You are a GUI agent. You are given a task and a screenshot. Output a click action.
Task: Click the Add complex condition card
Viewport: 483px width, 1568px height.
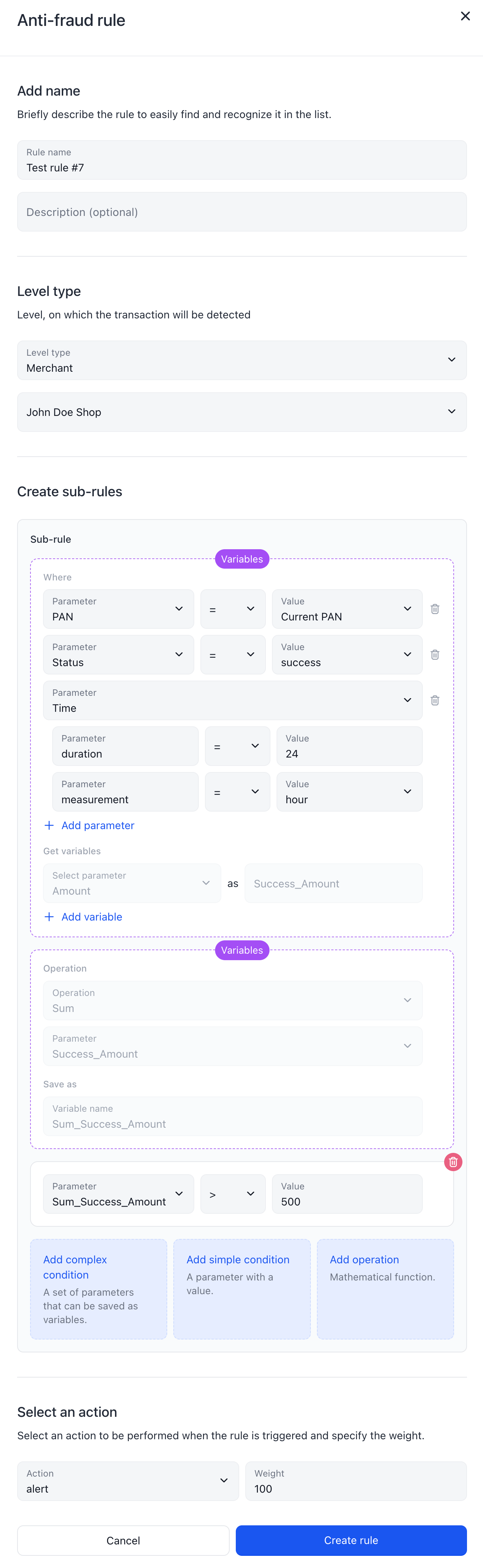pyautogui.click(x=99, y=1289)
